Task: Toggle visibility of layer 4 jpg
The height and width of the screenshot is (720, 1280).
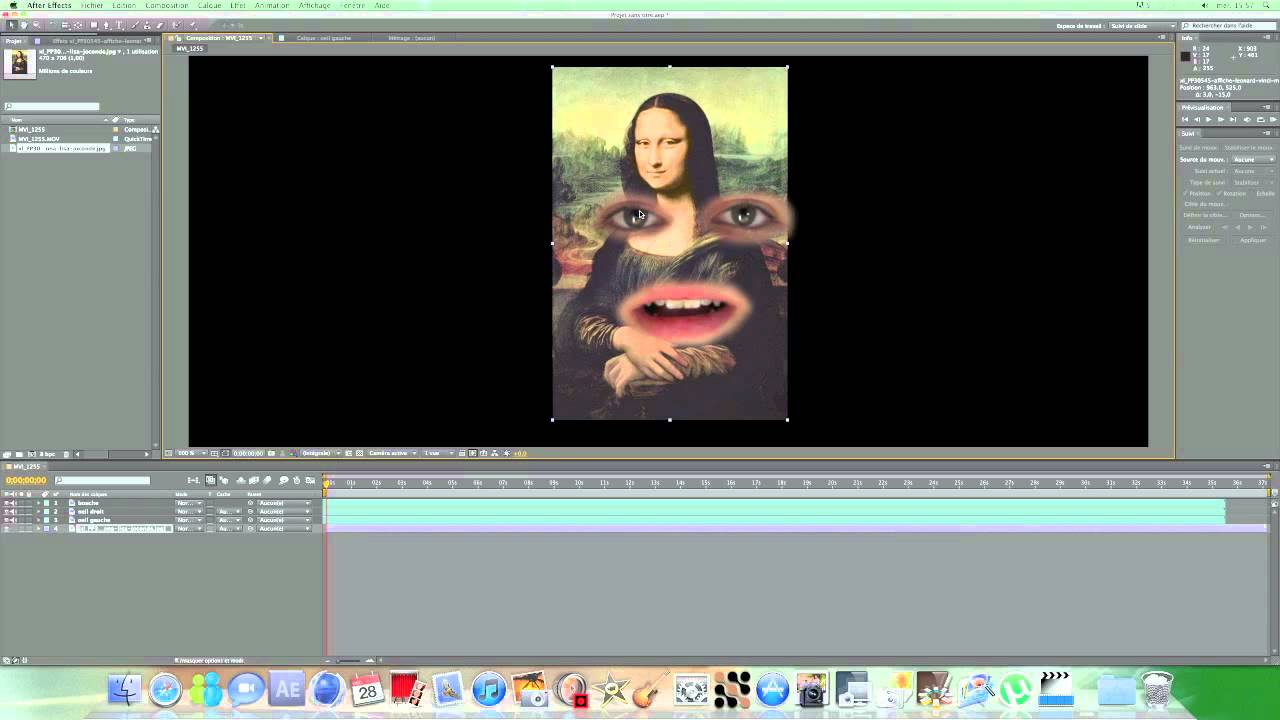Action: click(6, 528)
